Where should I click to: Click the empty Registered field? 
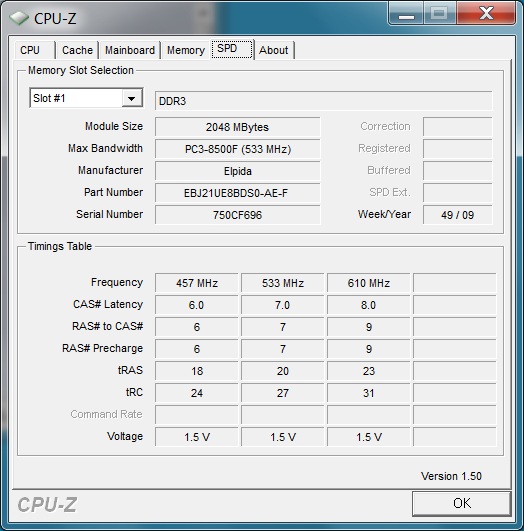coord(457,149)
